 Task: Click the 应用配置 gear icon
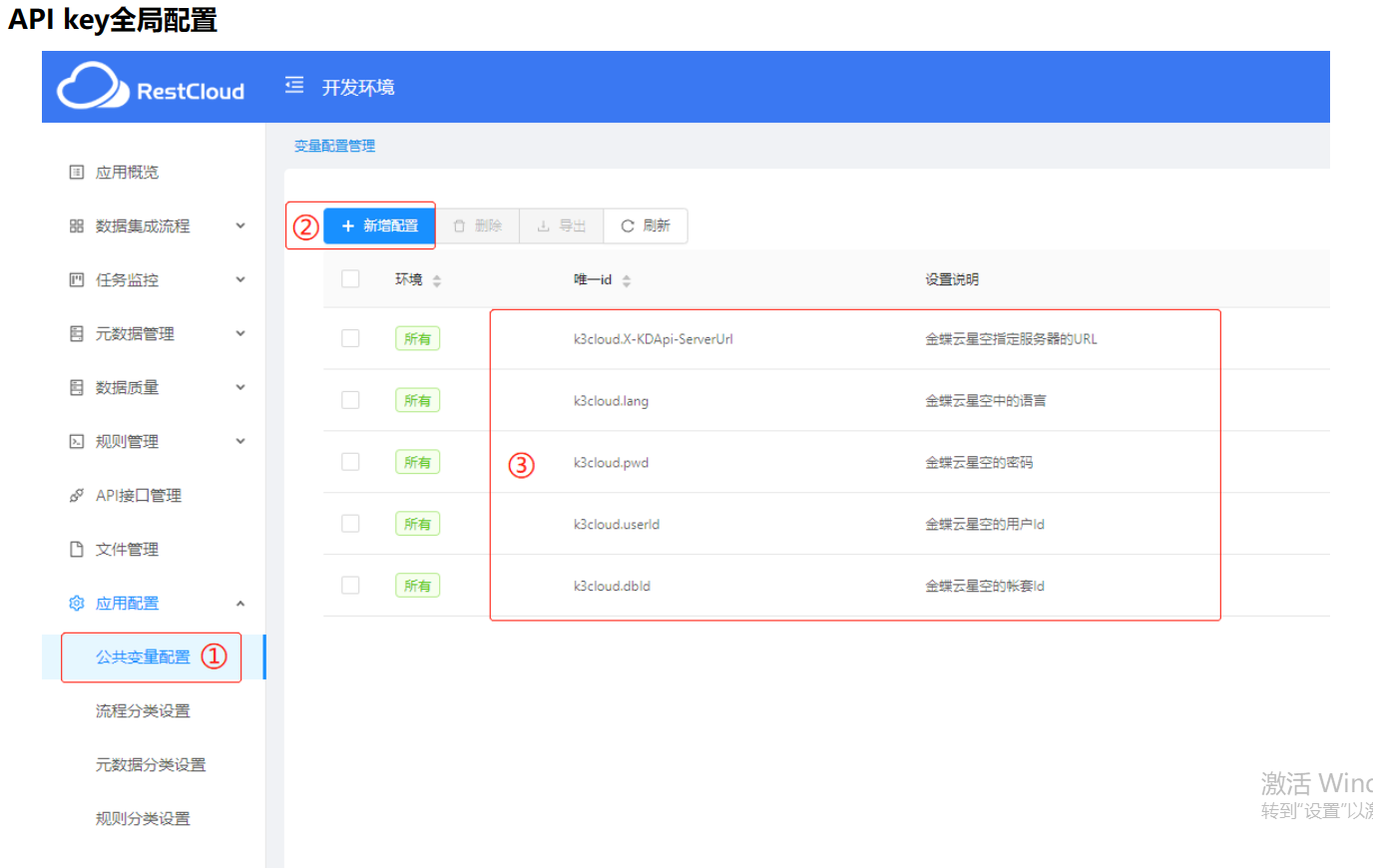76,603
